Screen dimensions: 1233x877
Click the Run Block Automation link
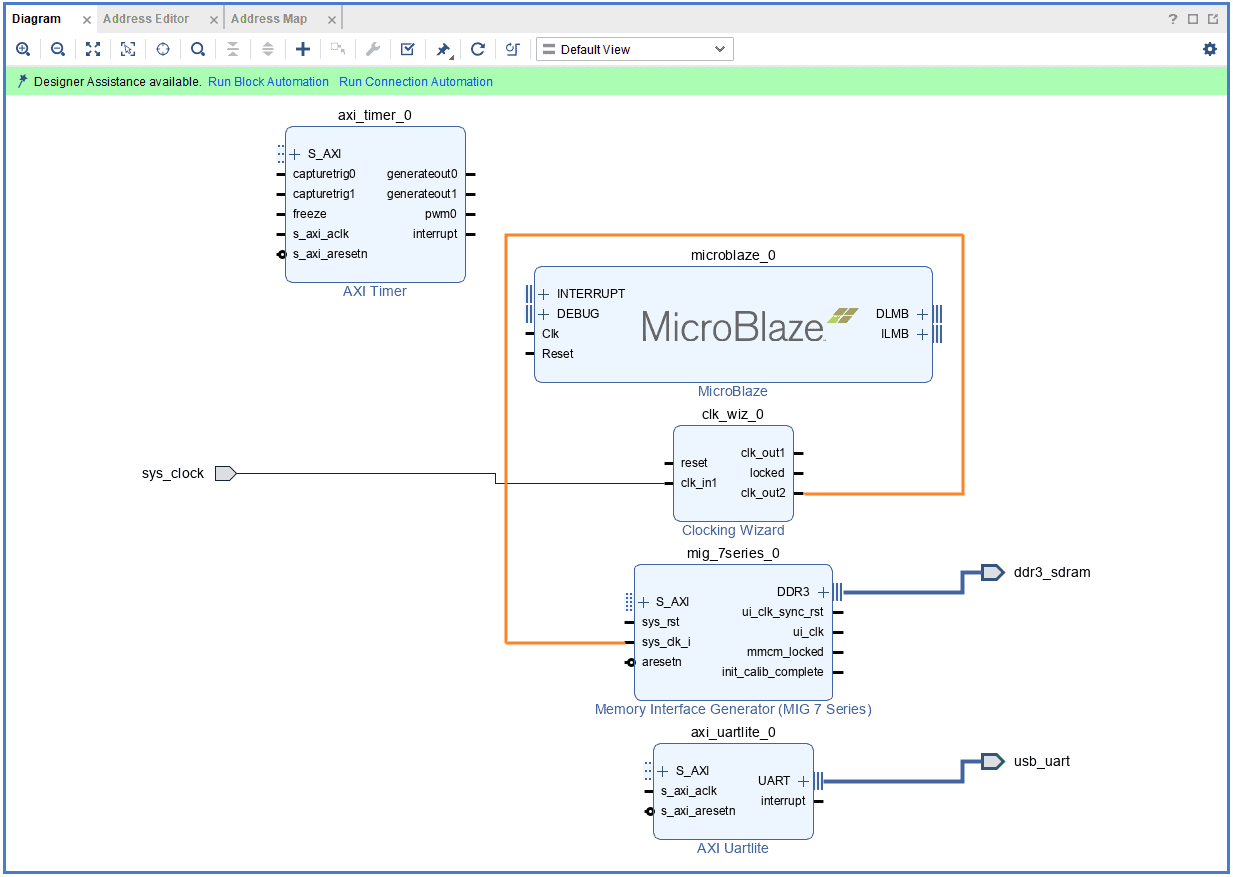[268, 82]
